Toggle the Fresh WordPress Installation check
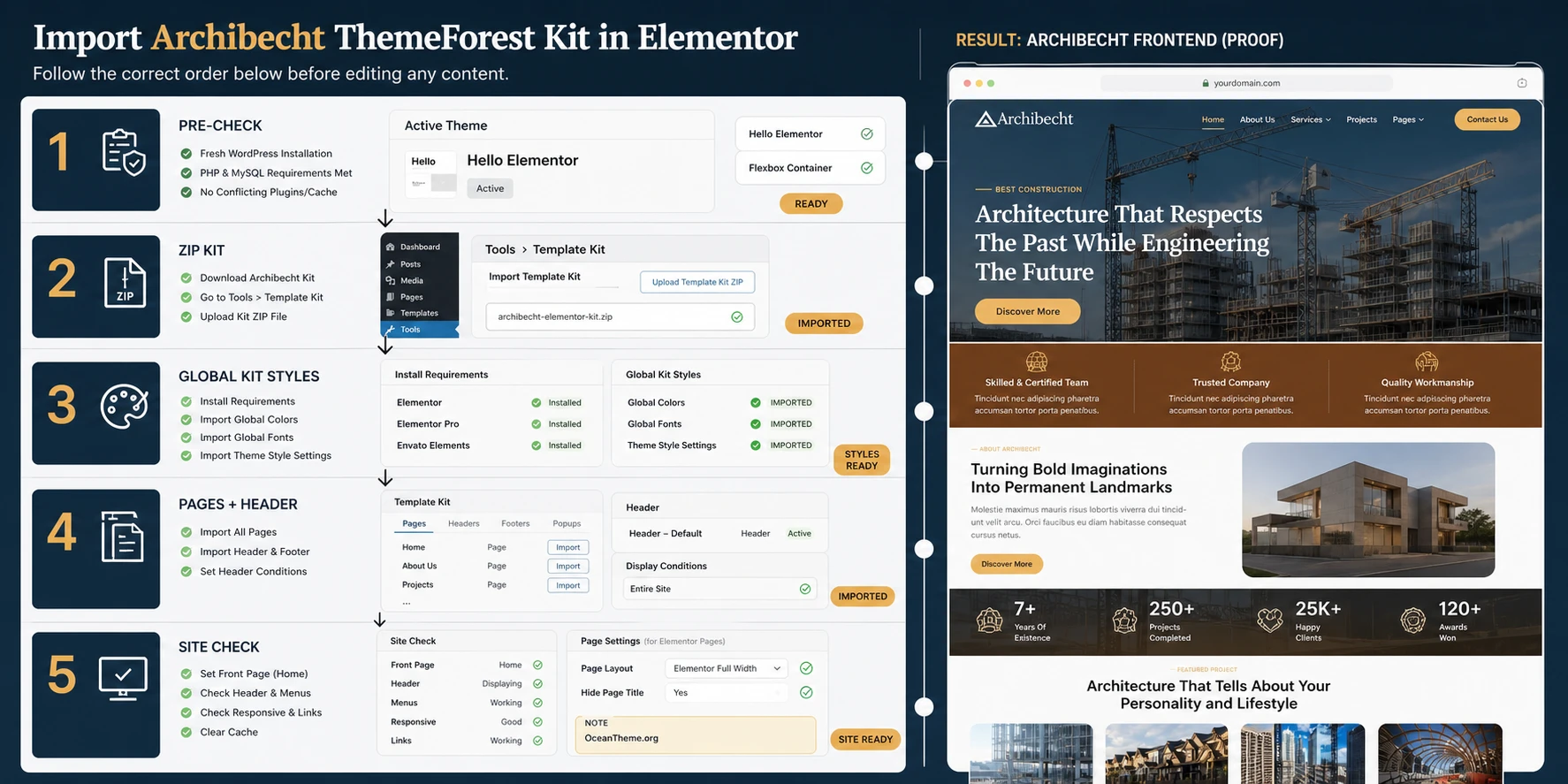 tap(186, 153)
